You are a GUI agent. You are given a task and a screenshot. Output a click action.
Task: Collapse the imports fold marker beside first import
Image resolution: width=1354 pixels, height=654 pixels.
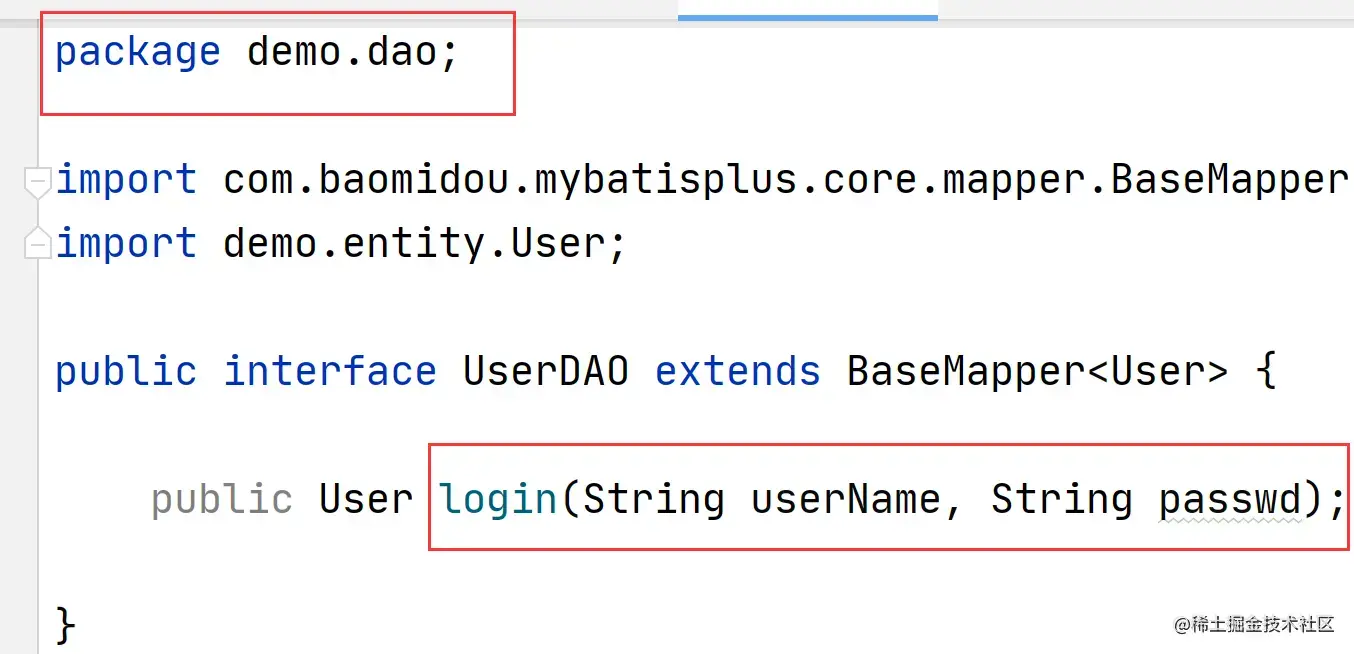point(38,184)
